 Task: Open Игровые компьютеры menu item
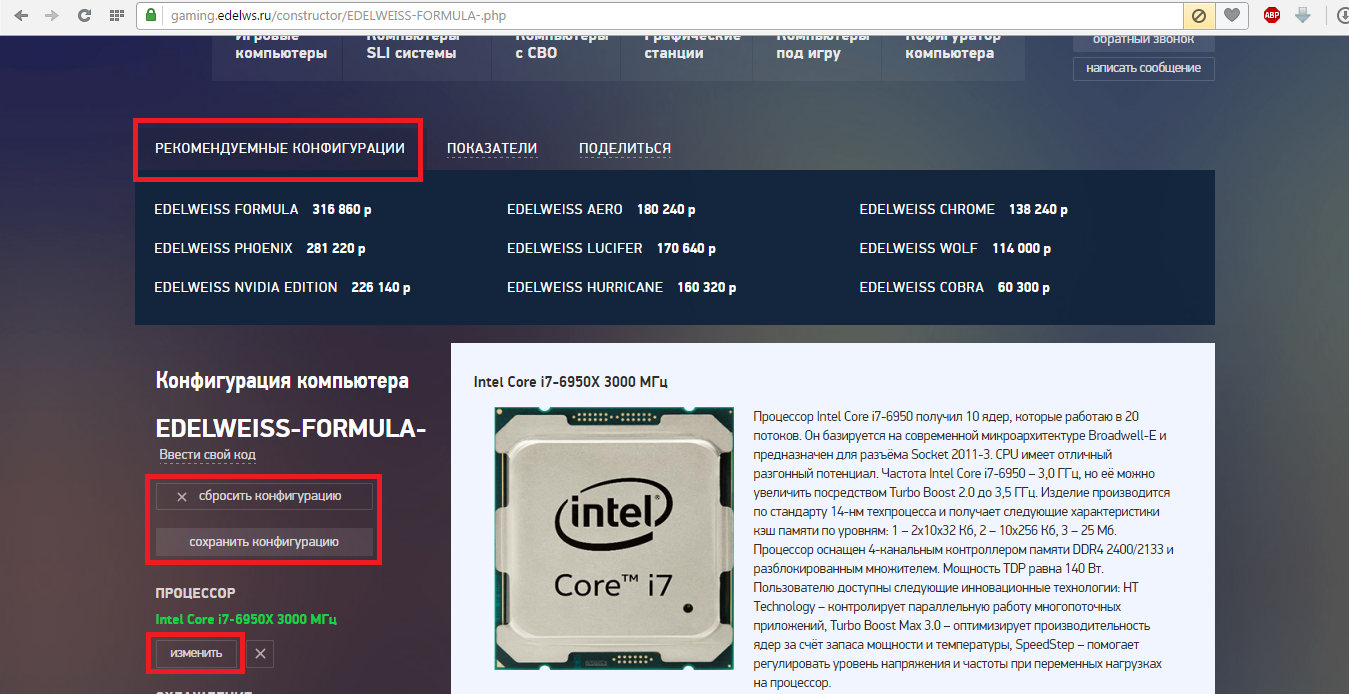coord(281,46)
